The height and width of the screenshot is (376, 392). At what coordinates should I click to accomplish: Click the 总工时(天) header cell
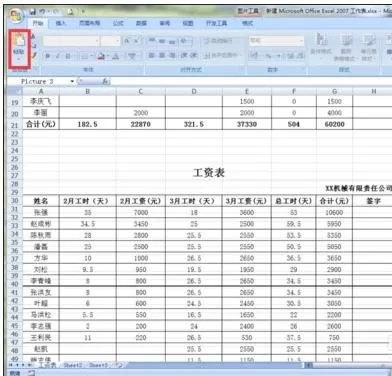pos(294,201)
